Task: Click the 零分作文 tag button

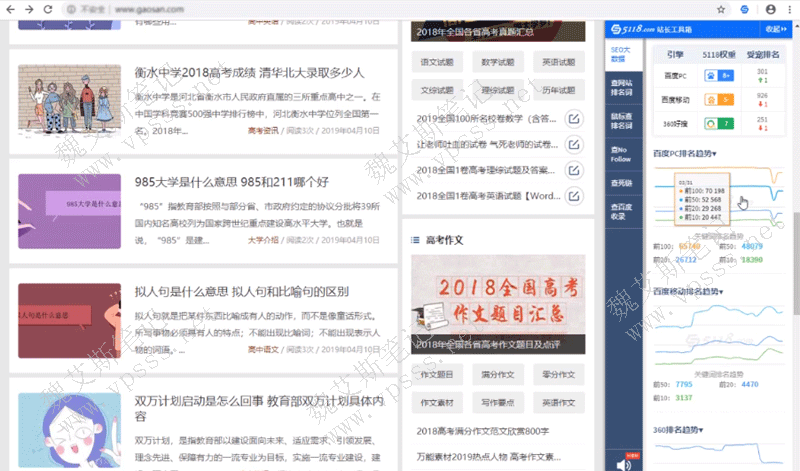Action: [559, 375]
